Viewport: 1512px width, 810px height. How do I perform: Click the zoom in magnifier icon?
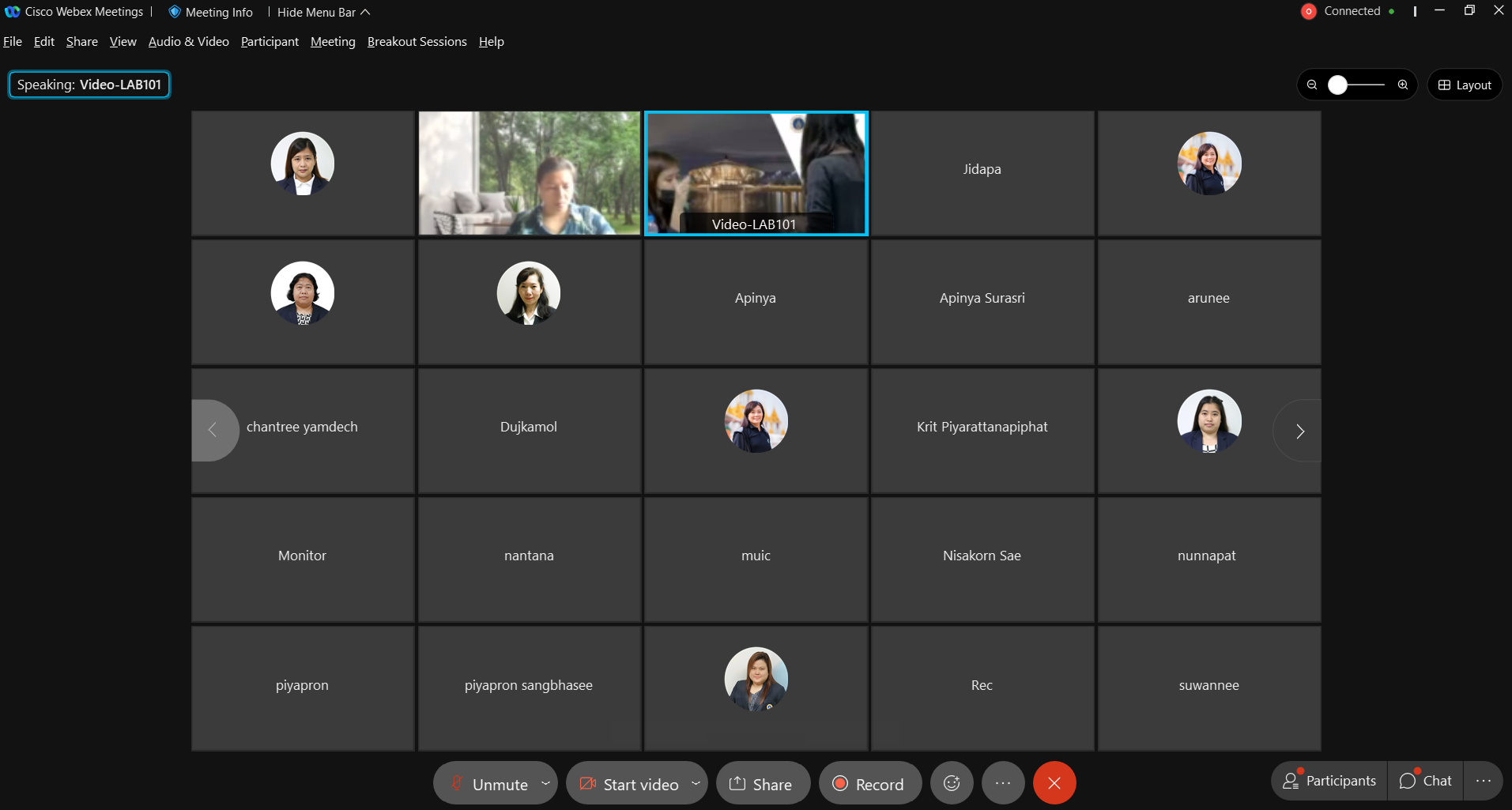point(1403,85)
